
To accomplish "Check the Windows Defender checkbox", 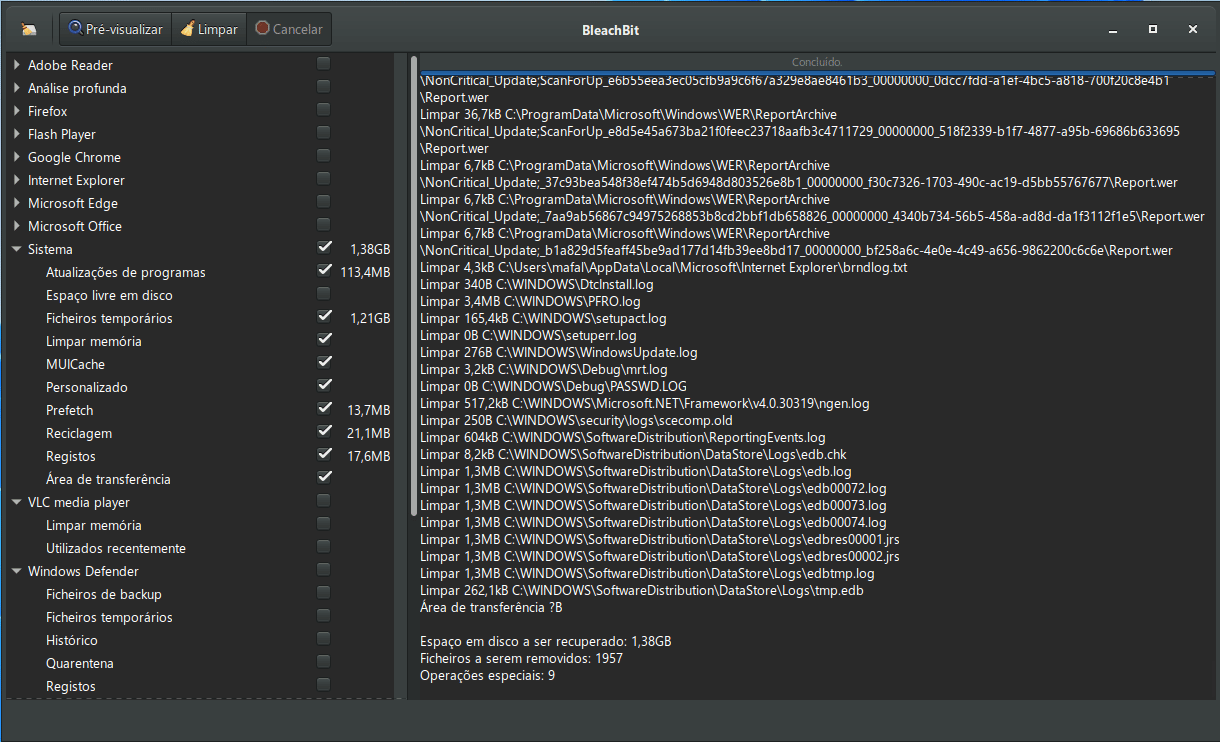I will pos(324,570).
